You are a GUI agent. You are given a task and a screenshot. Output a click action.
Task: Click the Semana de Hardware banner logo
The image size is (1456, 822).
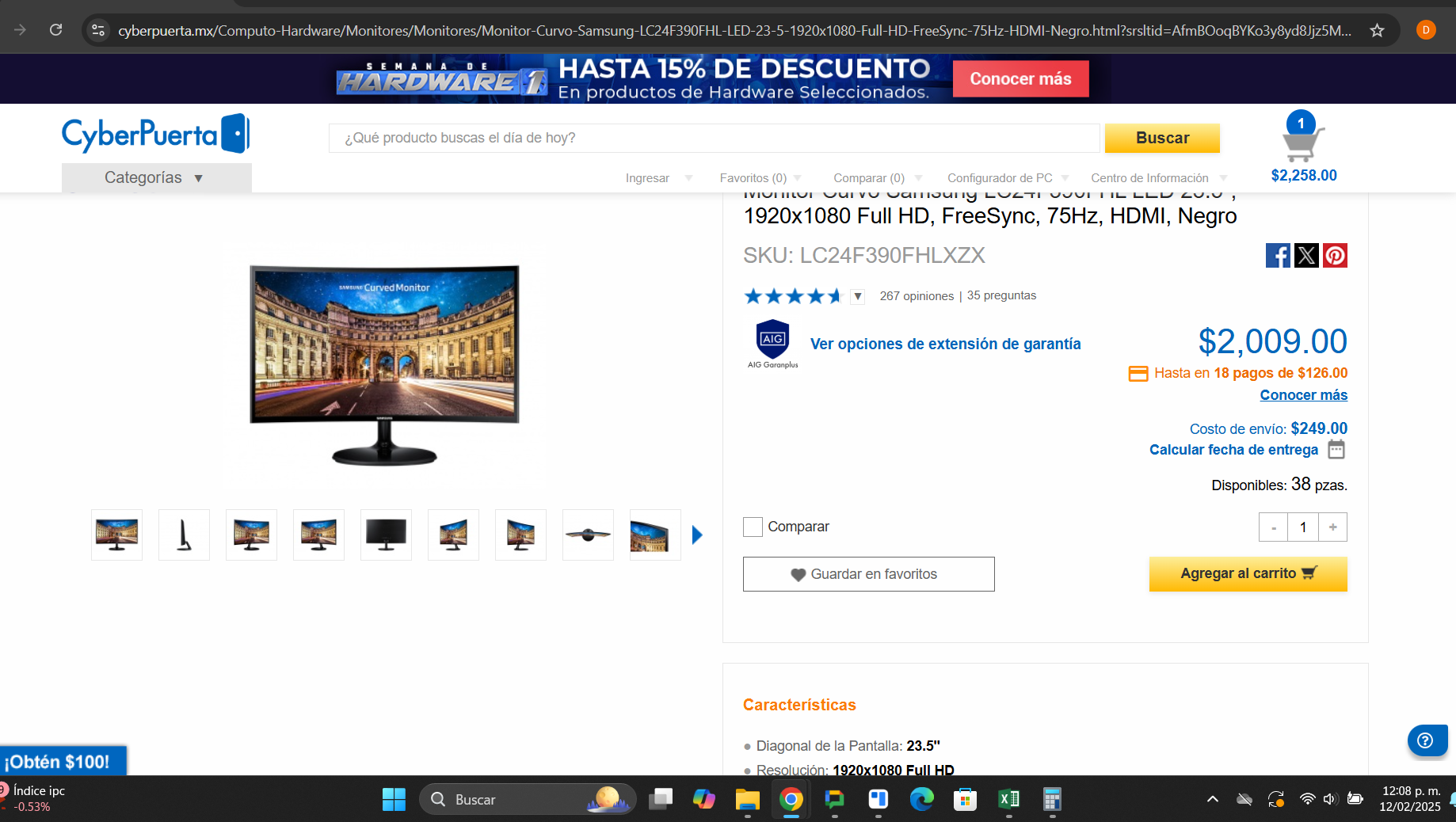pos(441,78)
